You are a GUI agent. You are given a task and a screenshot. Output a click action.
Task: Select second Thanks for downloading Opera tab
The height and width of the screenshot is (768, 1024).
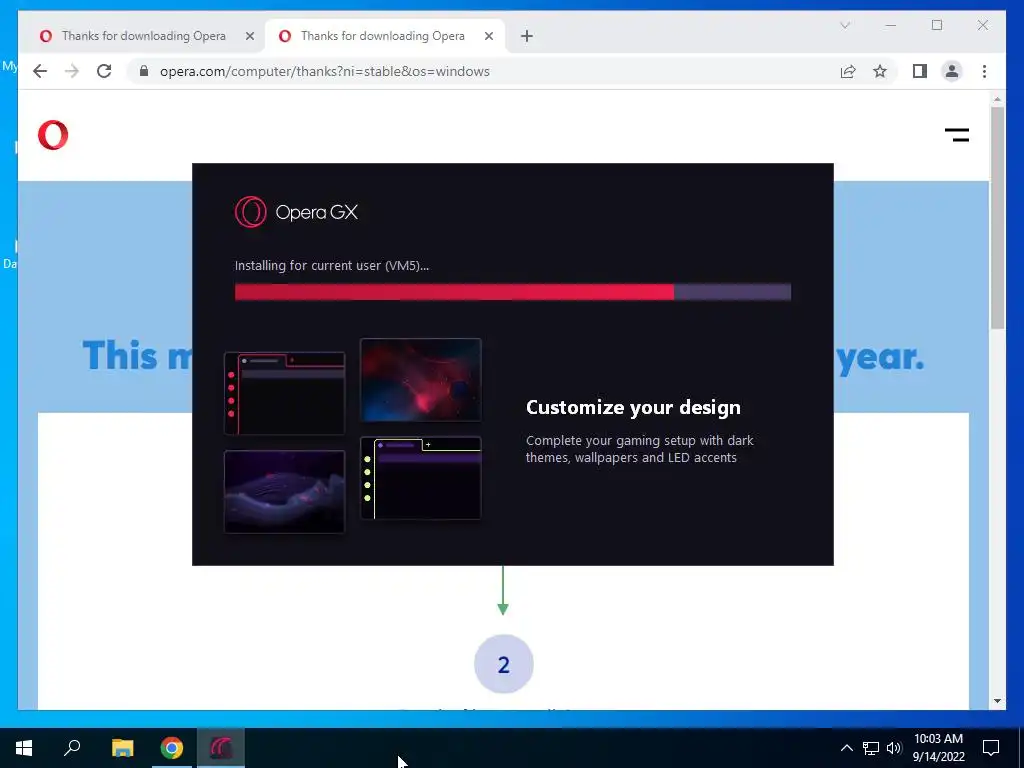pyautogui.click(x=382, y=36)
